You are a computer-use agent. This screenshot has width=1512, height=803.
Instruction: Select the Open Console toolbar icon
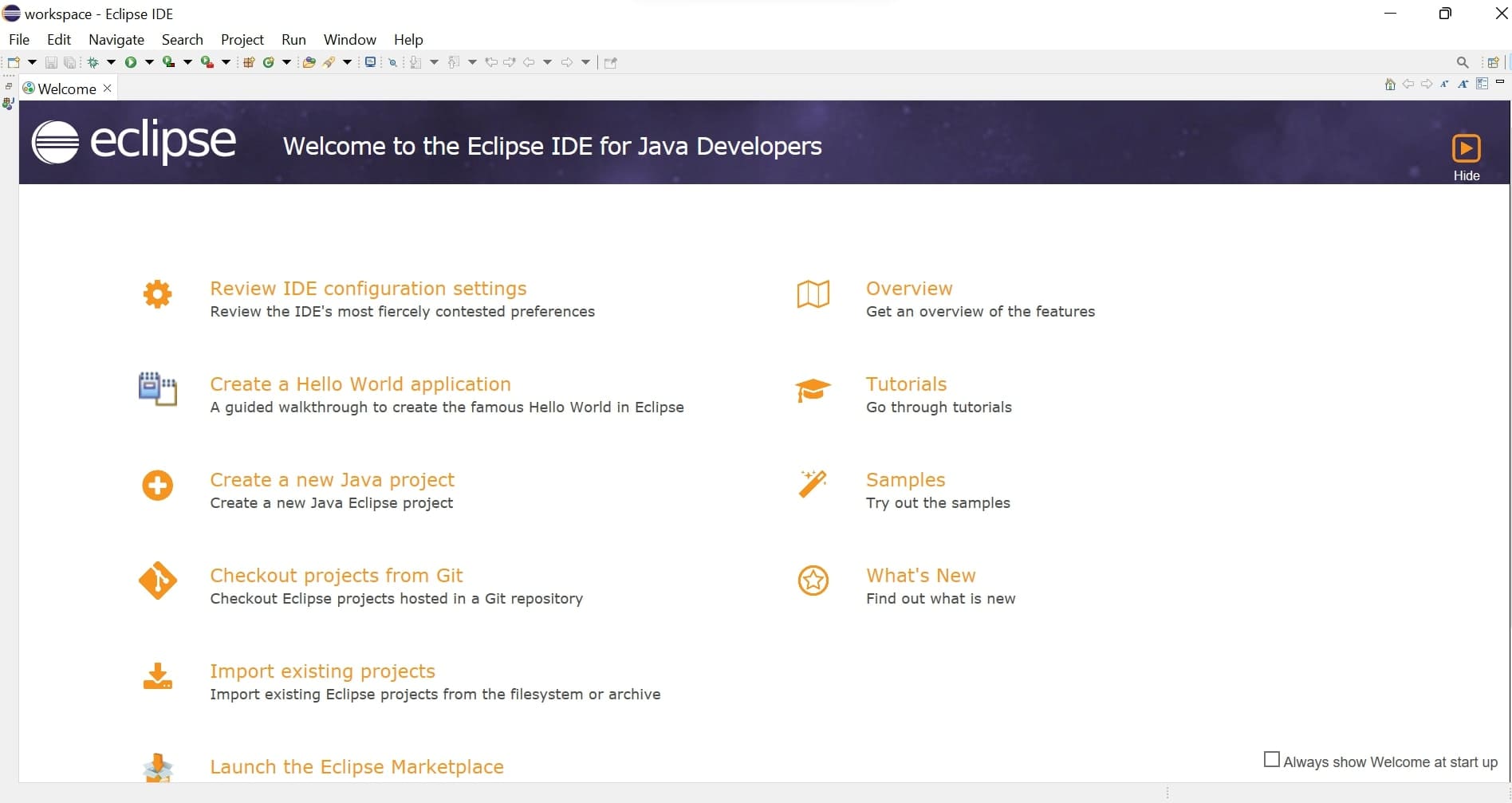point(370,61)
